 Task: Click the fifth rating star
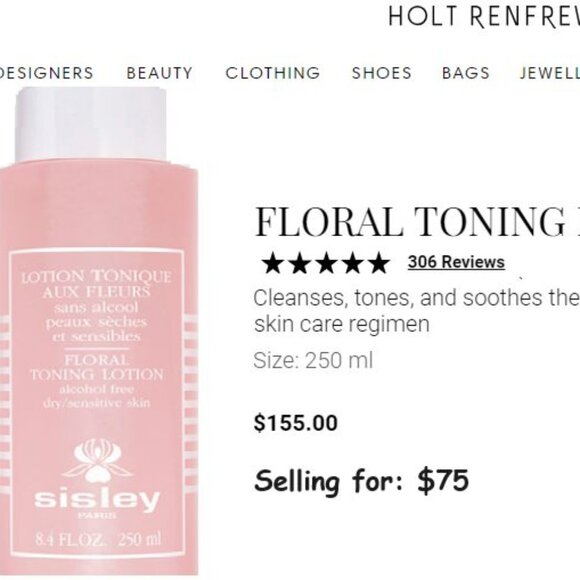378,263
